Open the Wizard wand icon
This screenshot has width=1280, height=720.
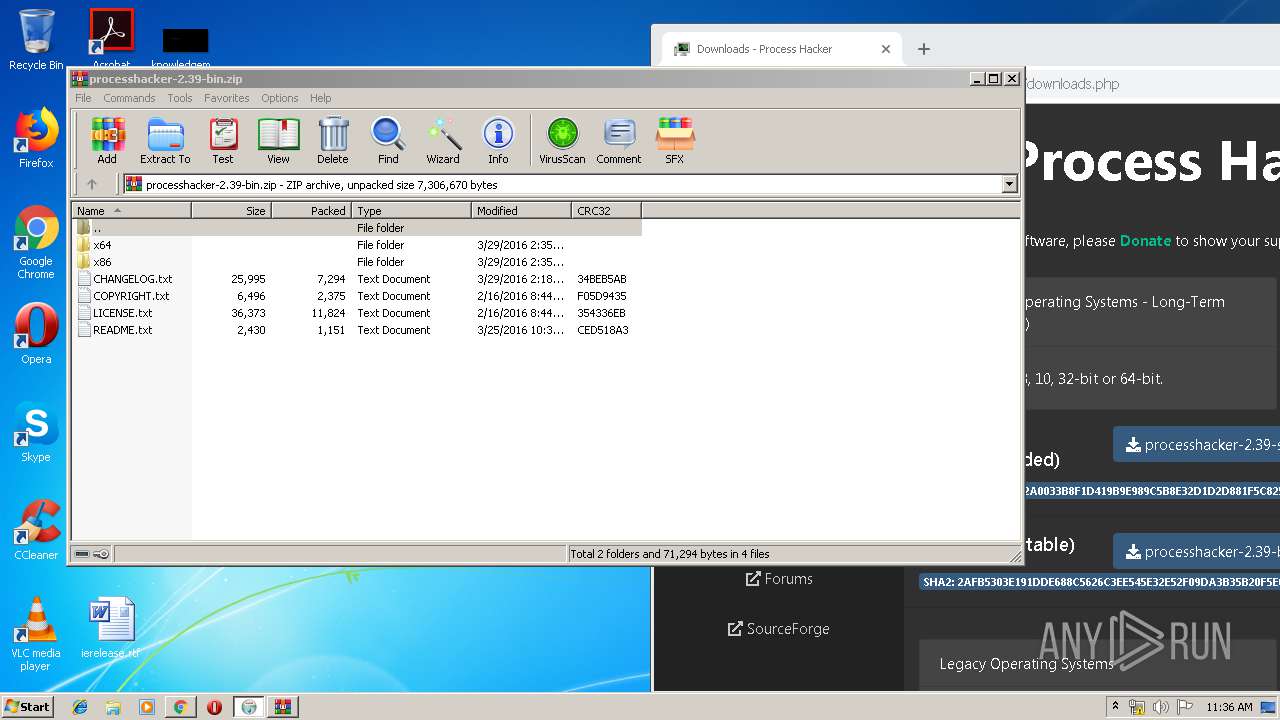coord(443,140)
